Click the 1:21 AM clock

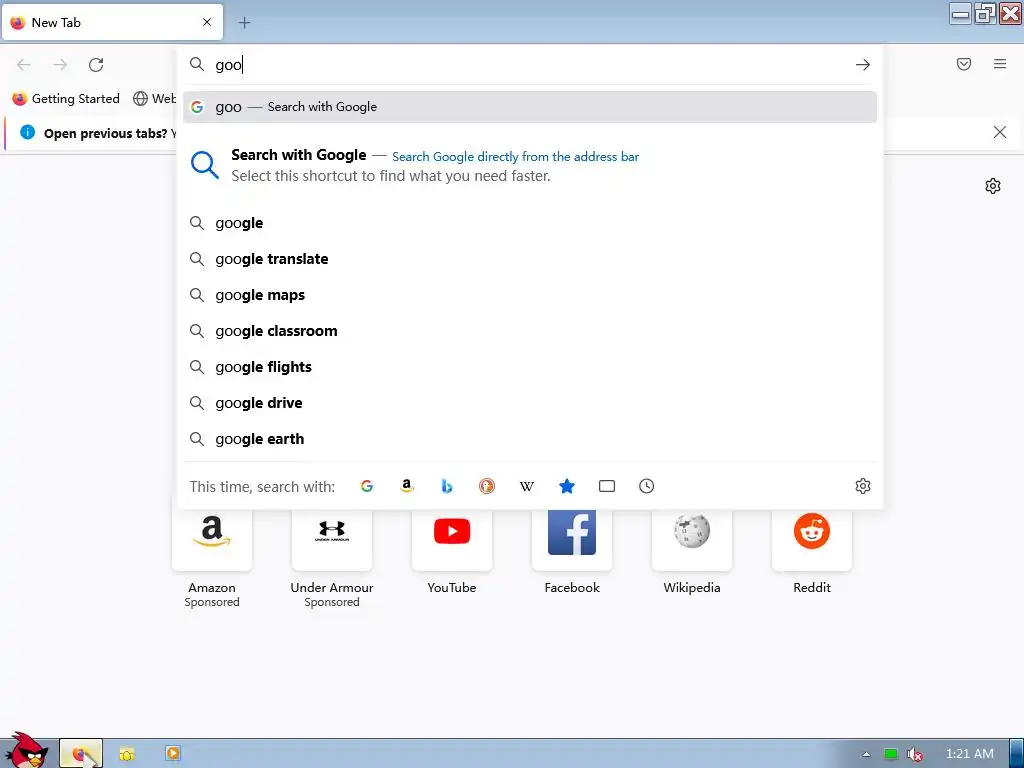(970, 754)
